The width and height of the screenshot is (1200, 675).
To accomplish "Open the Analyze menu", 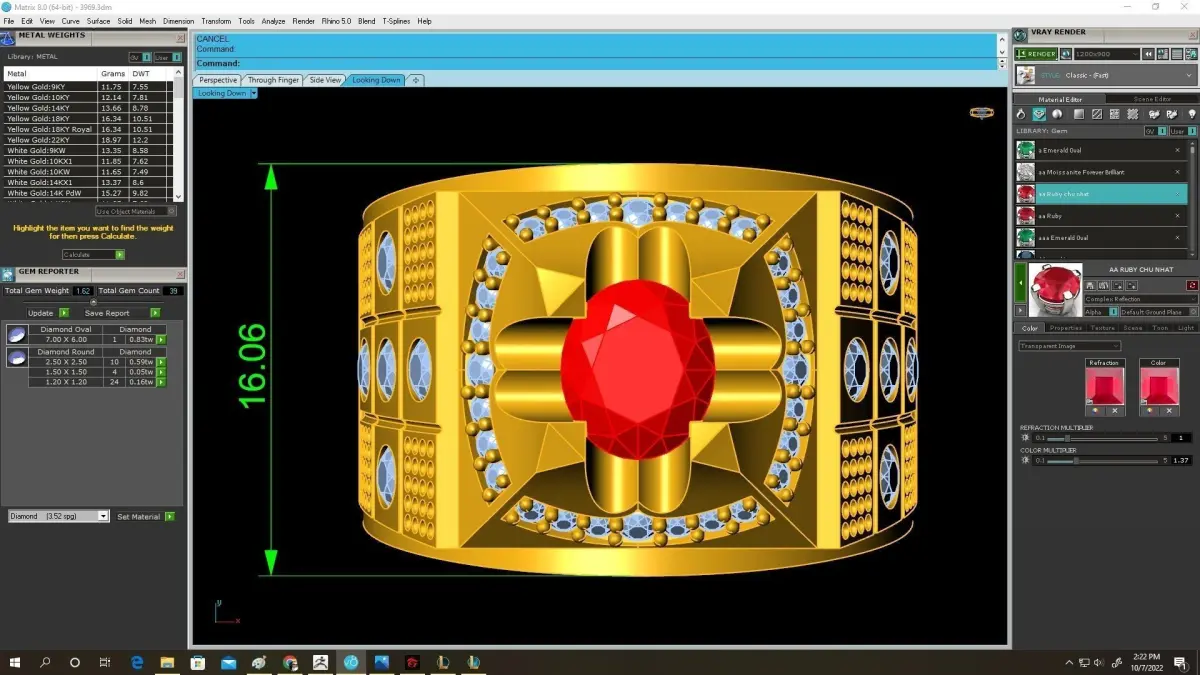I will 273,21.
